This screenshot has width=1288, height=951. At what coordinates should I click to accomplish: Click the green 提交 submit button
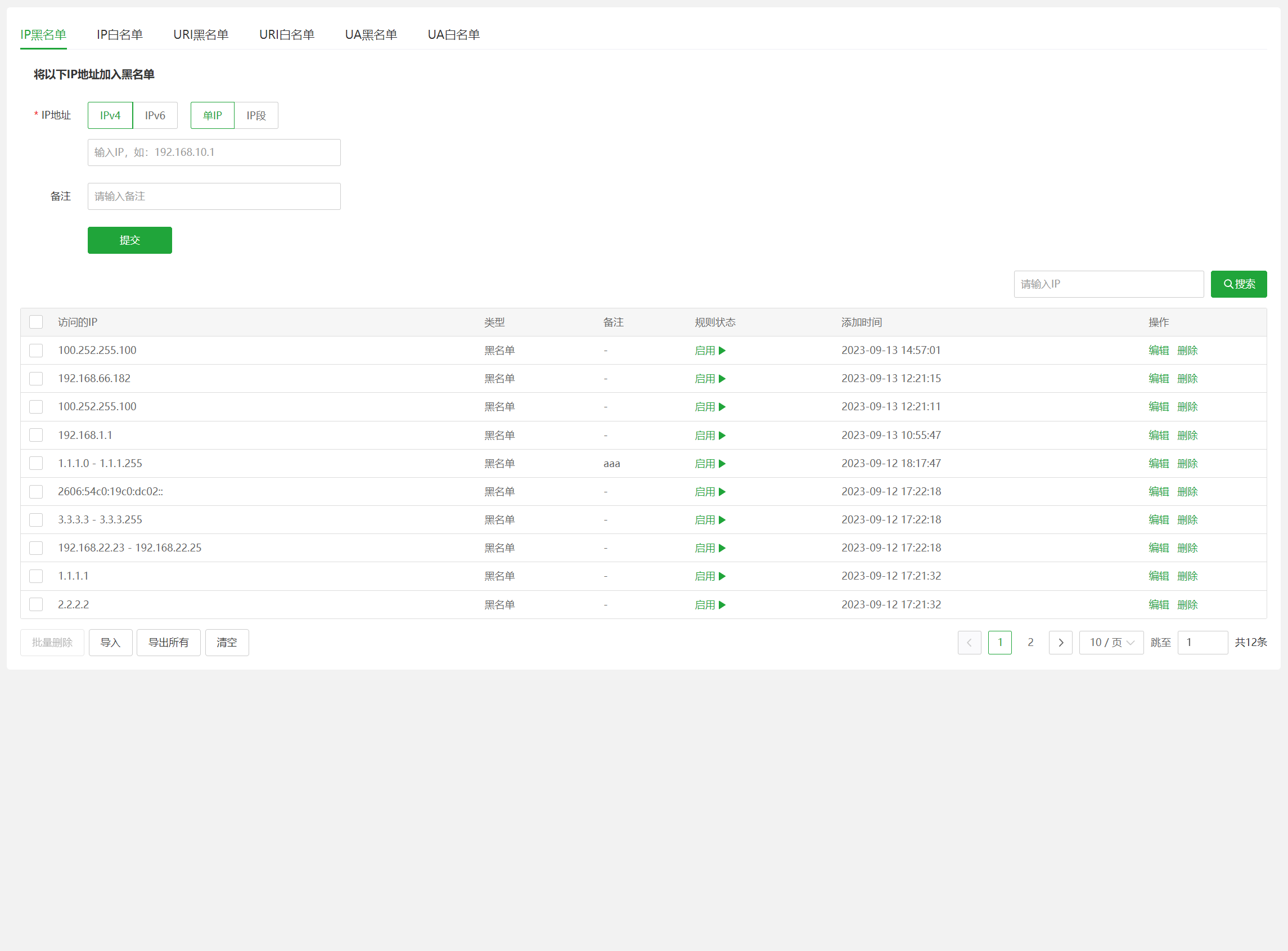click(x=129, y=240)
